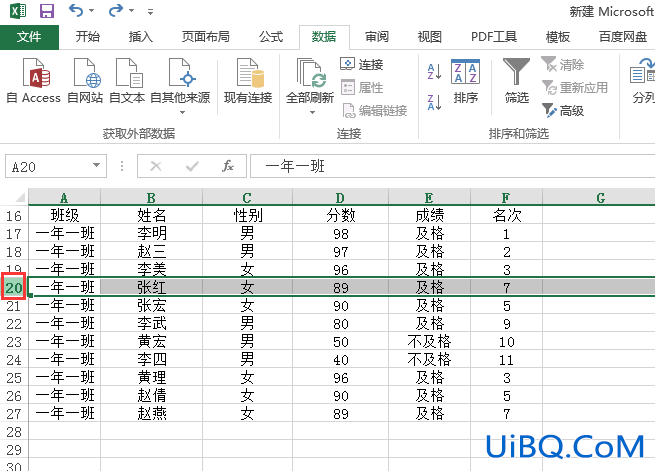Viewport: 655px width, 471px height.
Task: Click the Insert Function fx icon
Action: (x=228, y=166)
